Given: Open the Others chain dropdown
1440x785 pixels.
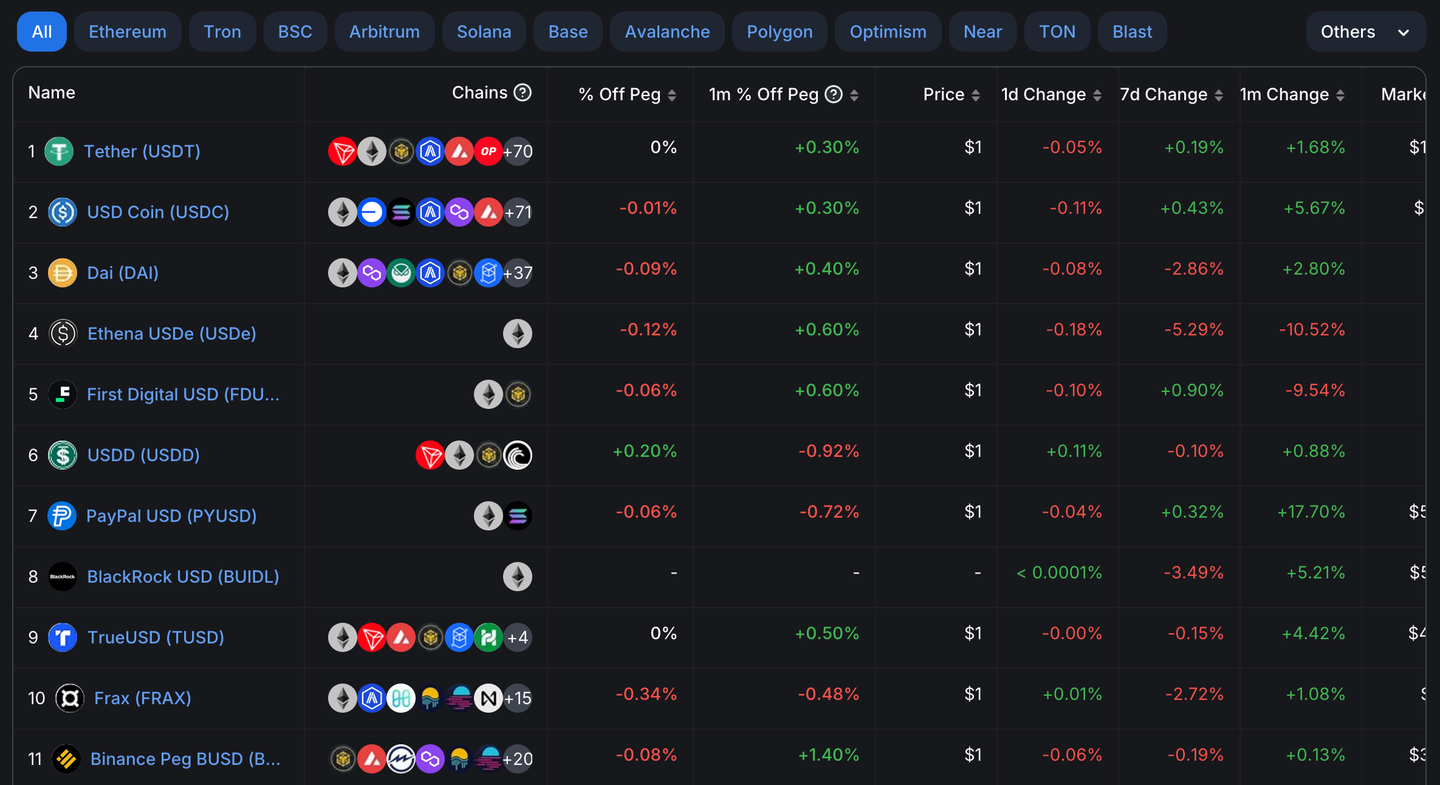Looking at the screenshot, I should [1365, 32].
